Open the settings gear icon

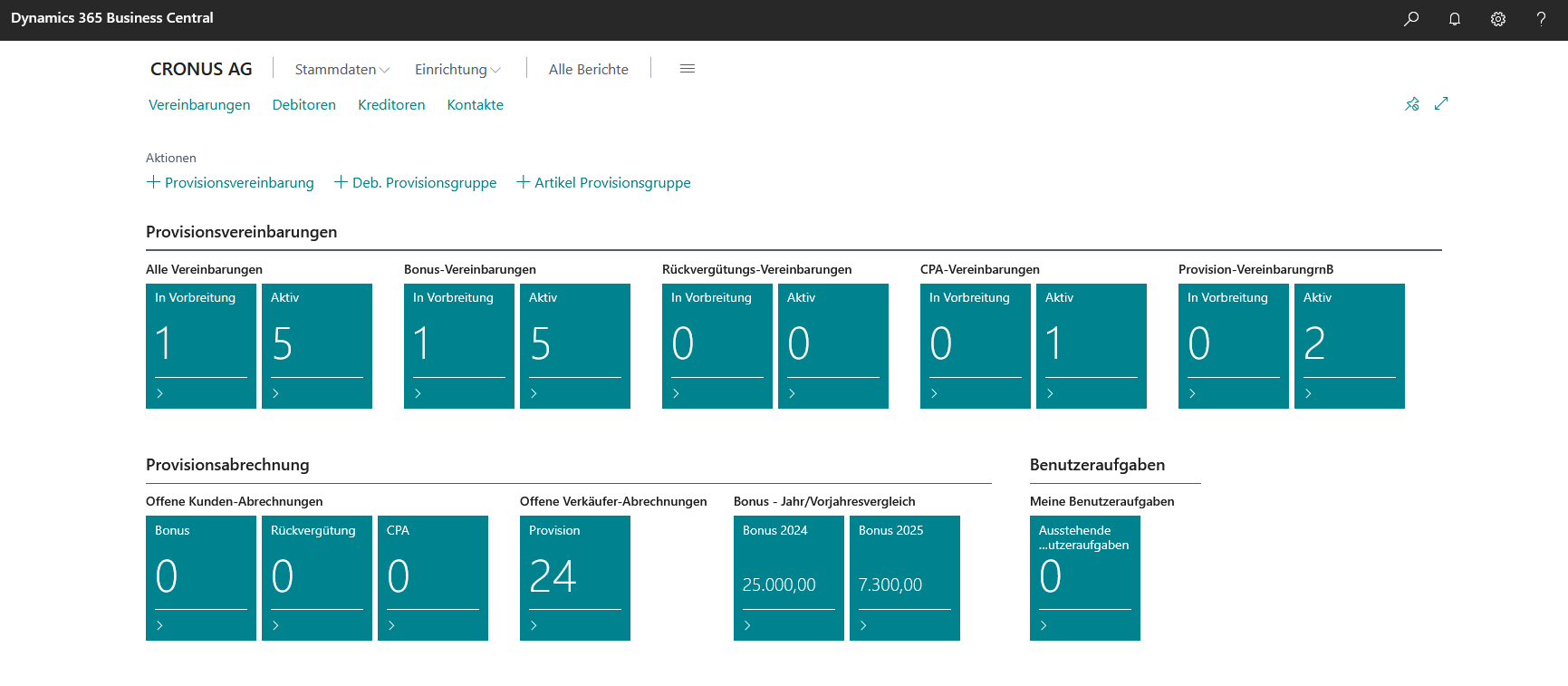(1497, 19)
